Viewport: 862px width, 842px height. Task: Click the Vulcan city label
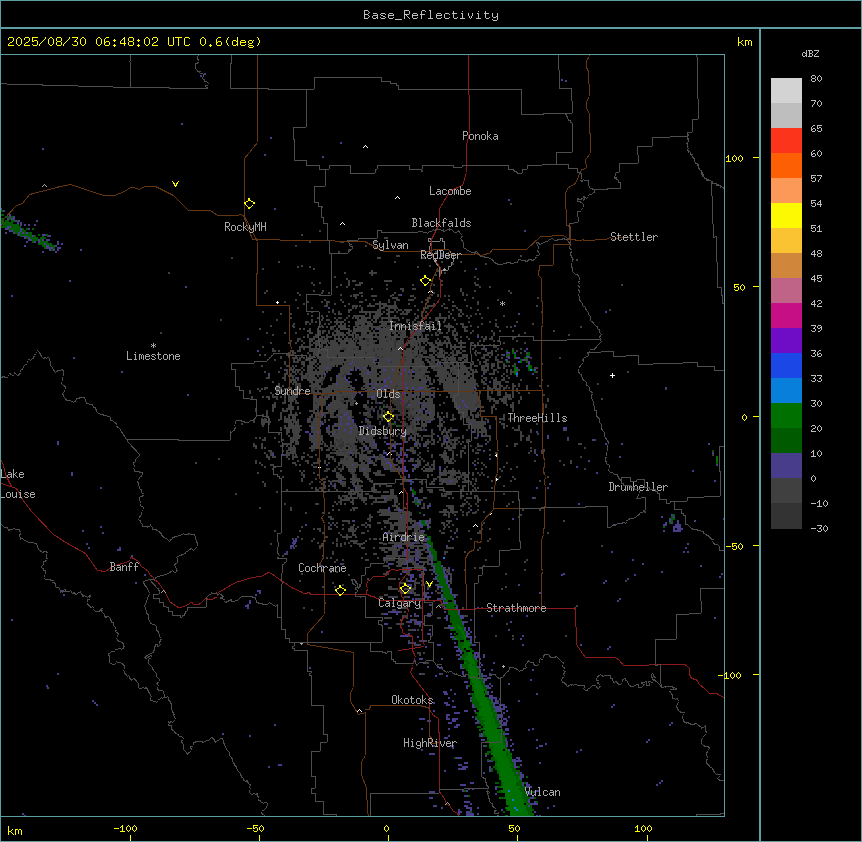pyautogui.click(x=543, y=792)
